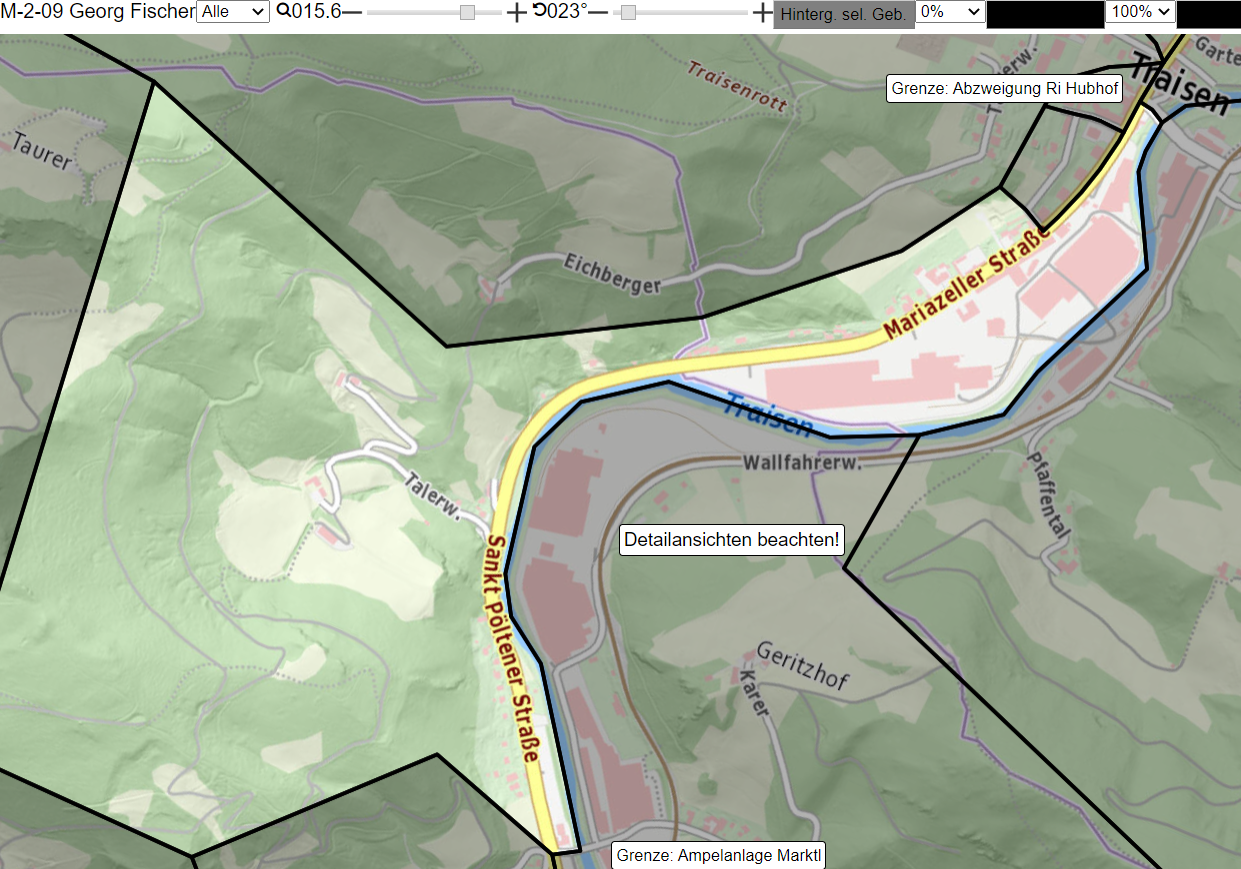1241x869 pixels.
Task: Decrease zoom with the minus icon
Action: [x=351, y=12]
